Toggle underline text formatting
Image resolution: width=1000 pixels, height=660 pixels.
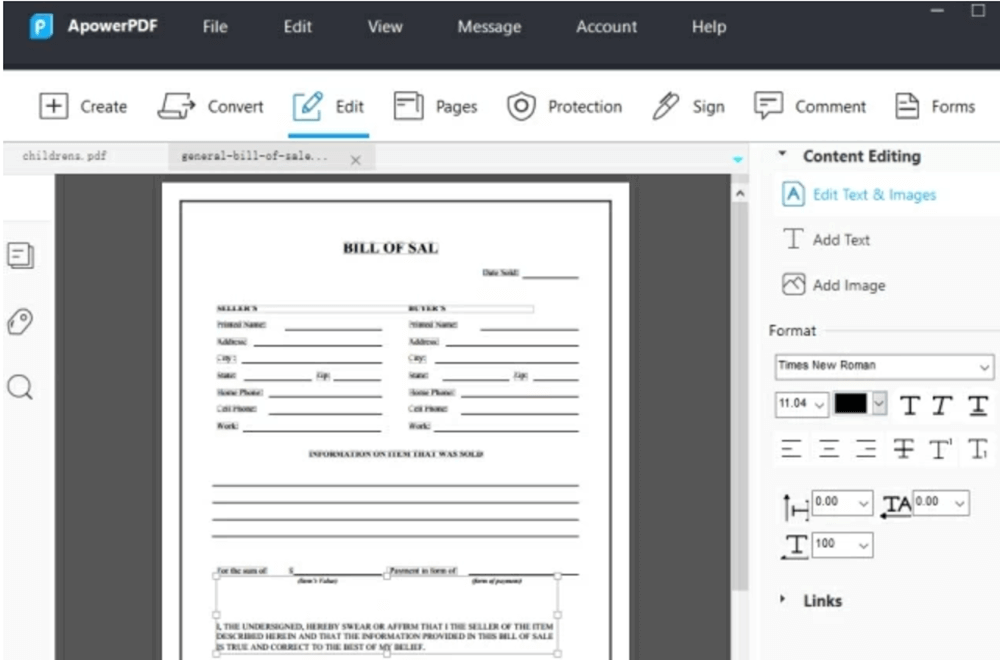[977, 405]
